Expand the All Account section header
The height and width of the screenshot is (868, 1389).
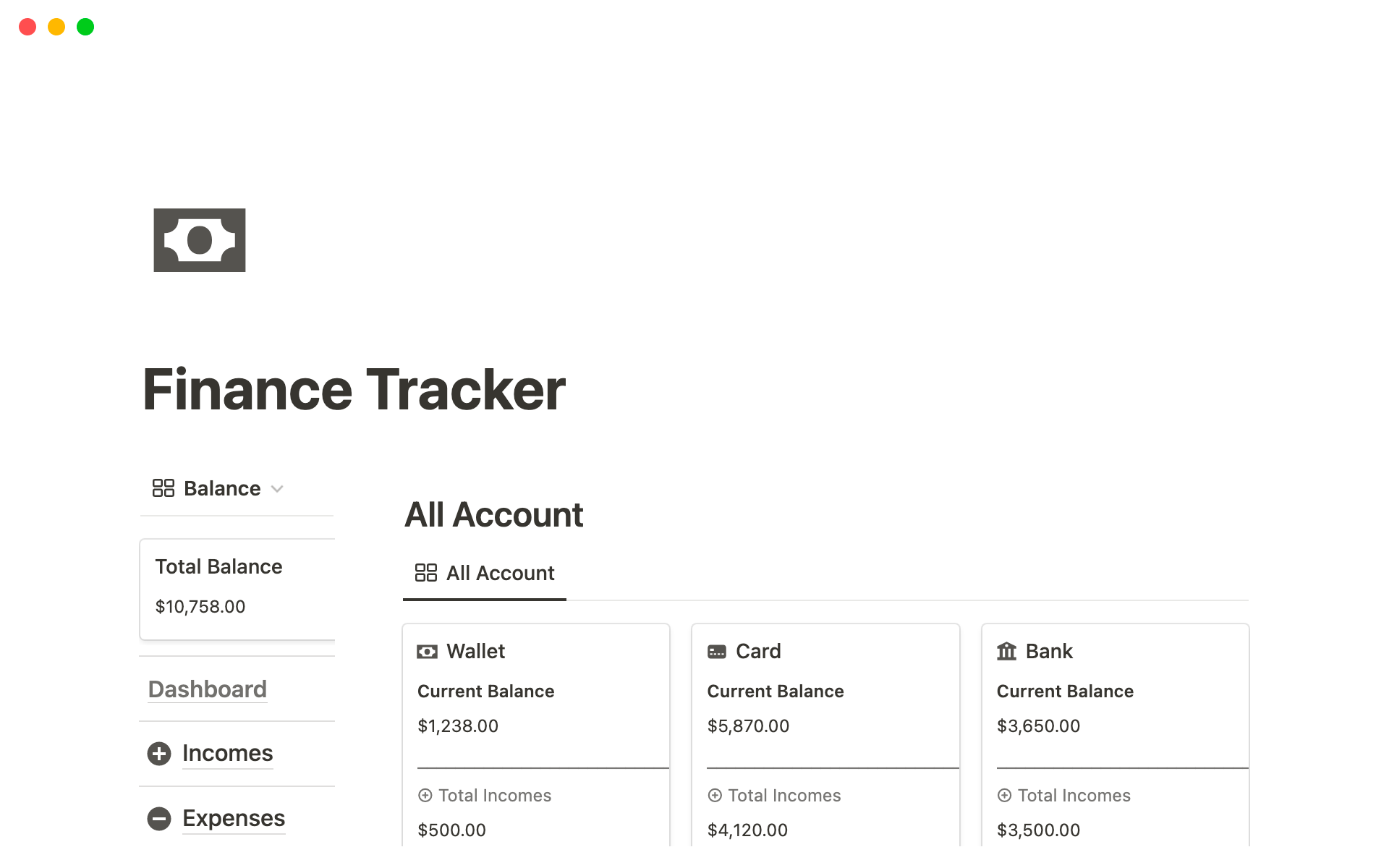tap(495, 514)
